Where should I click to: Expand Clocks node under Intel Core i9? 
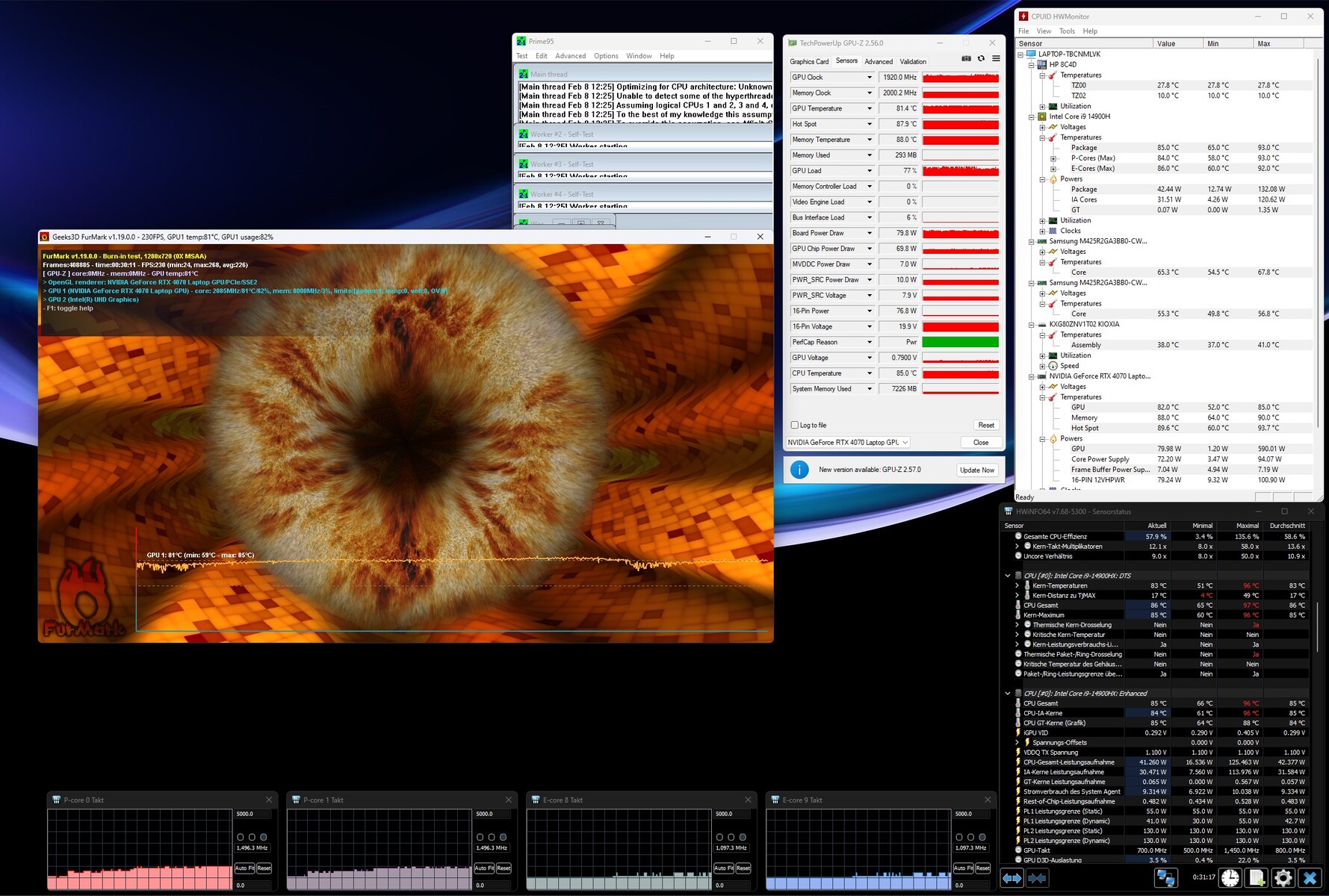point(1042,231)
